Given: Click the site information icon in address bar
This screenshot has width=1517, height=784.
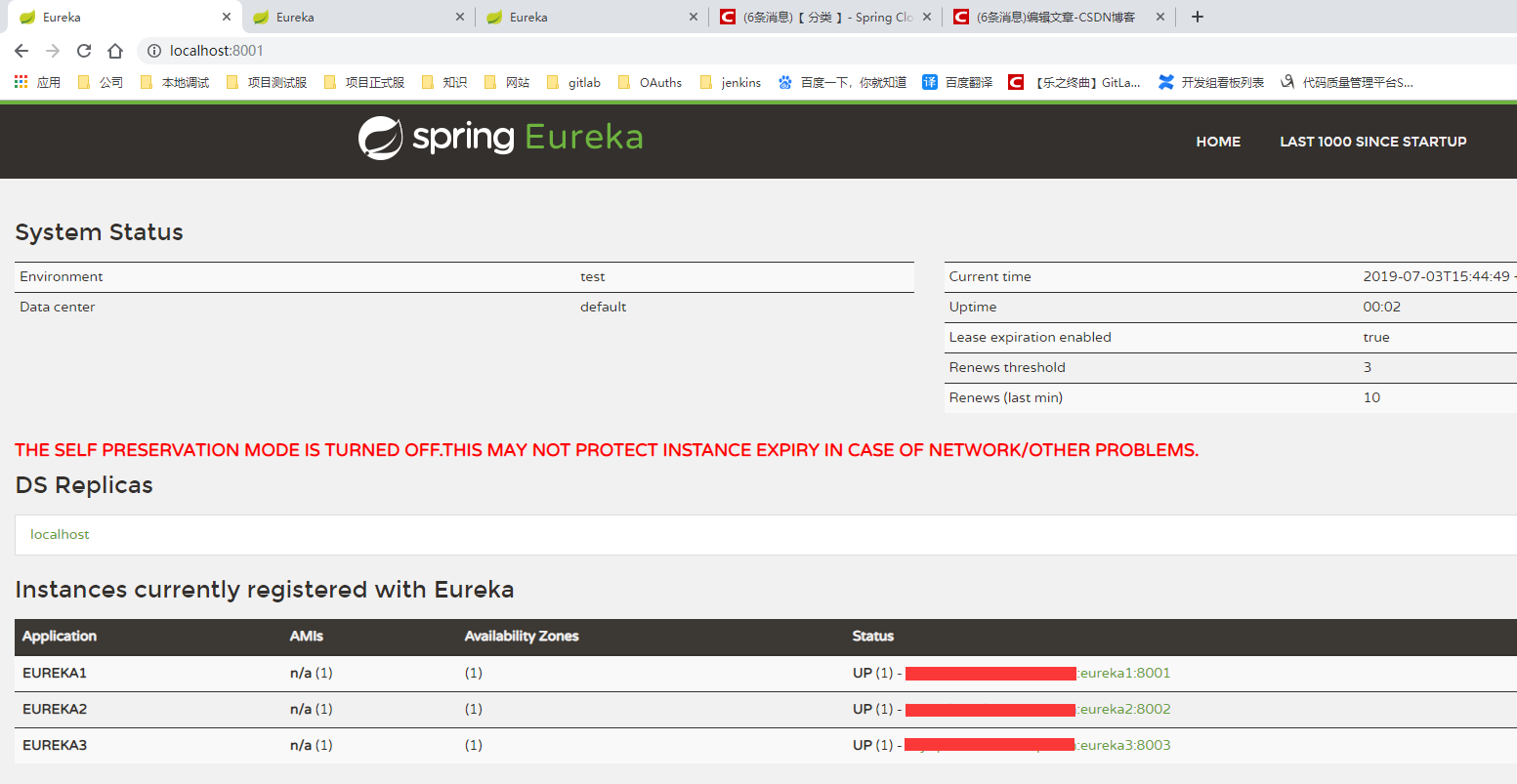Looking at the screenshot, I should pyautogui.click(x=153, y=51).
